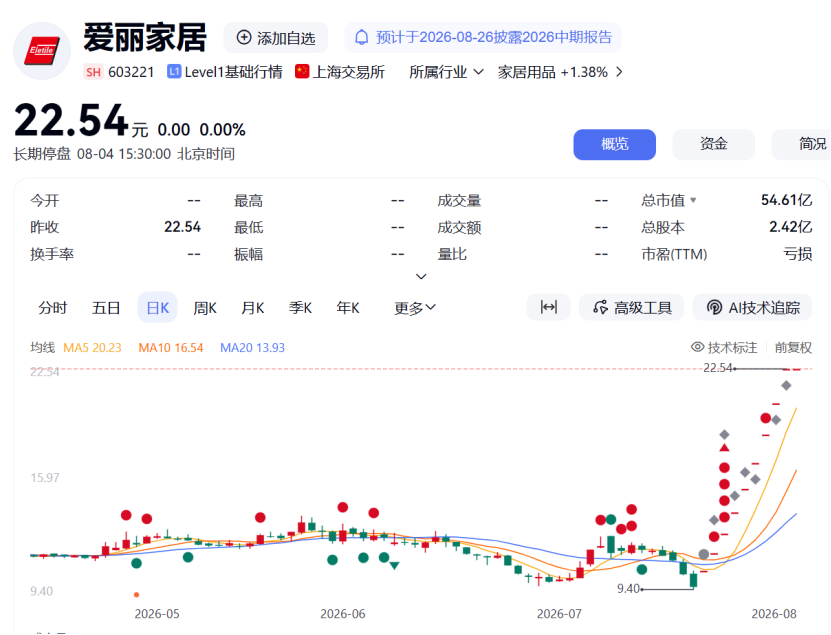Click the 高级工具 button
Image resolution: width=831 pixels, height=635 pixels.
pyautogui.click(x=631, y=307)
